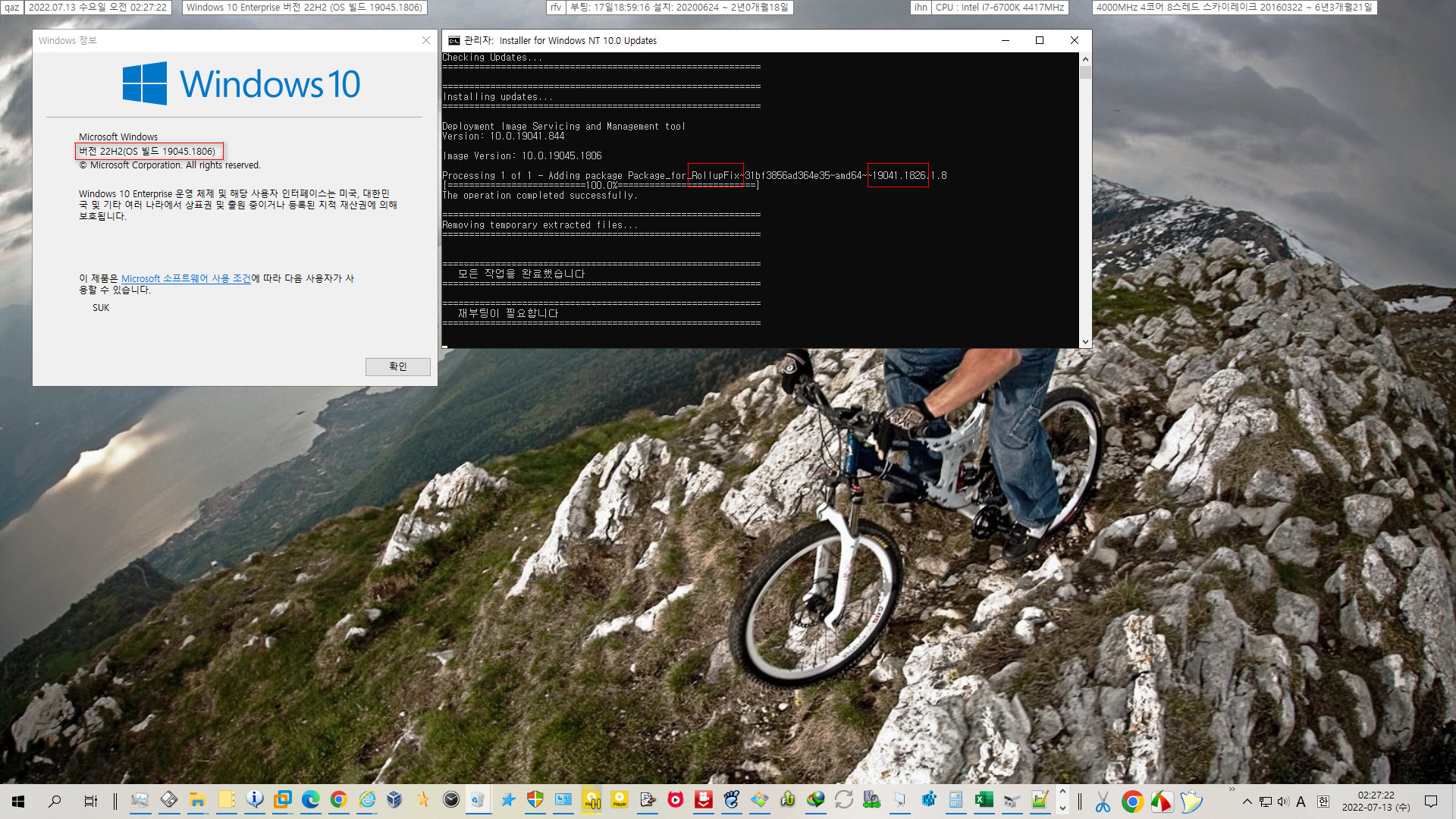The width and height of the screenshot is (1456, 819).
Task: Open the grey sync arrows taskbar icon
Action: (x=844, y=800)
